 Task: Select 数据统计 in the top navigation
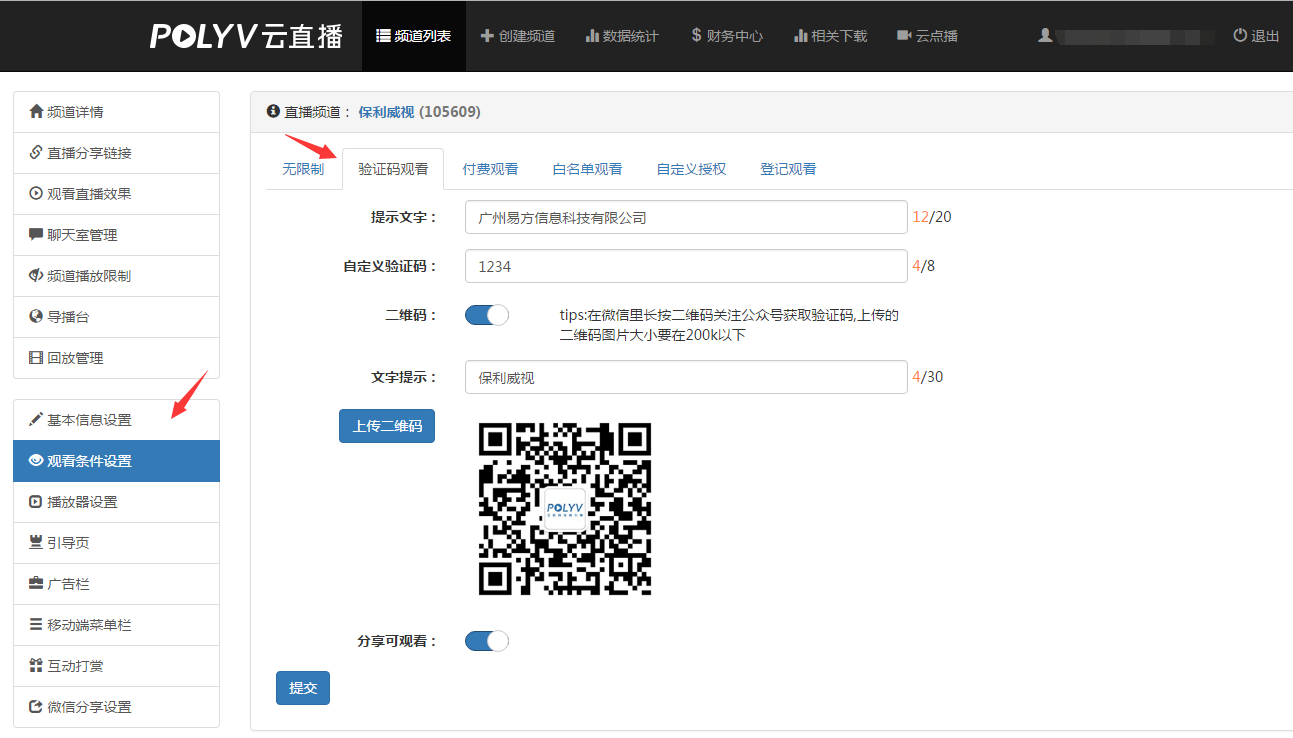(x=621, y=36)
